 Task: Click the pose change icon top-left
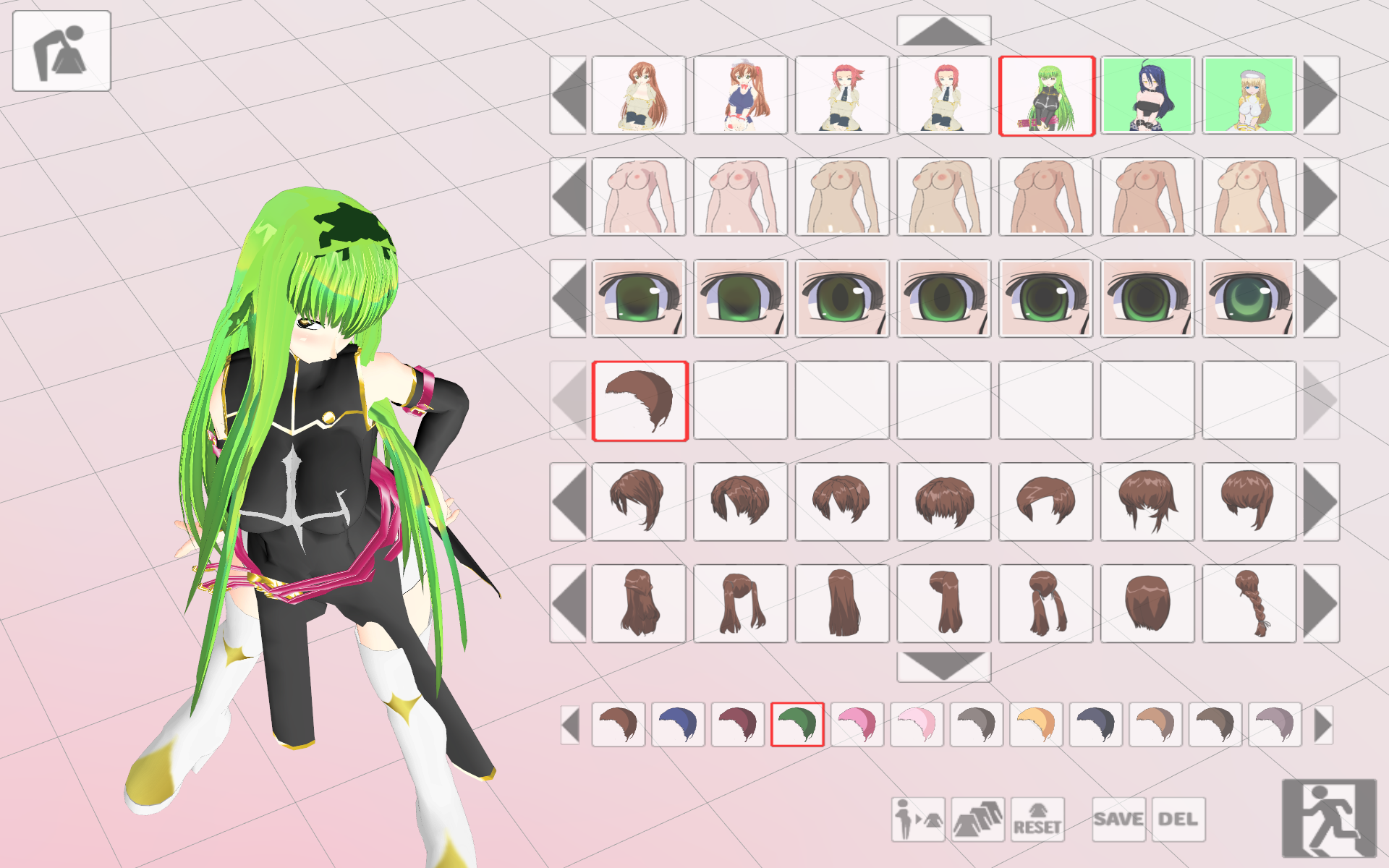[61, 51]
